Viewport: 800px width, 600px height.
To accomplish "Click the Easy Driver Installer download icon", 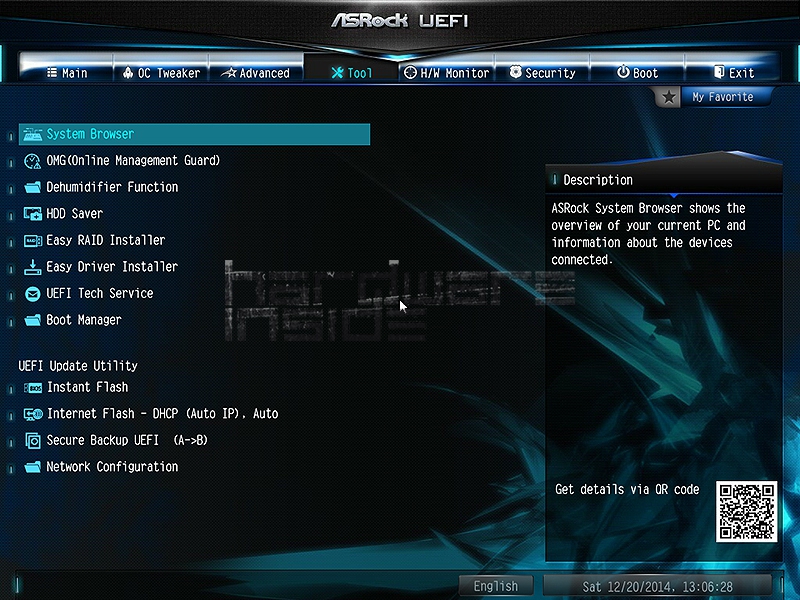I will coord(33,267).
